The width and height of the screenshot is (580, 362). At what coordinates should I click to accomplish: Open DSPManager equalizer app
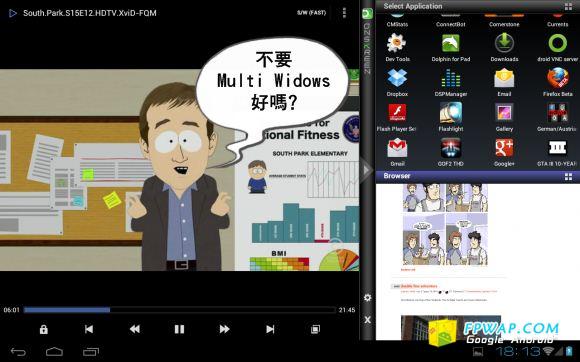click(451, 82)
